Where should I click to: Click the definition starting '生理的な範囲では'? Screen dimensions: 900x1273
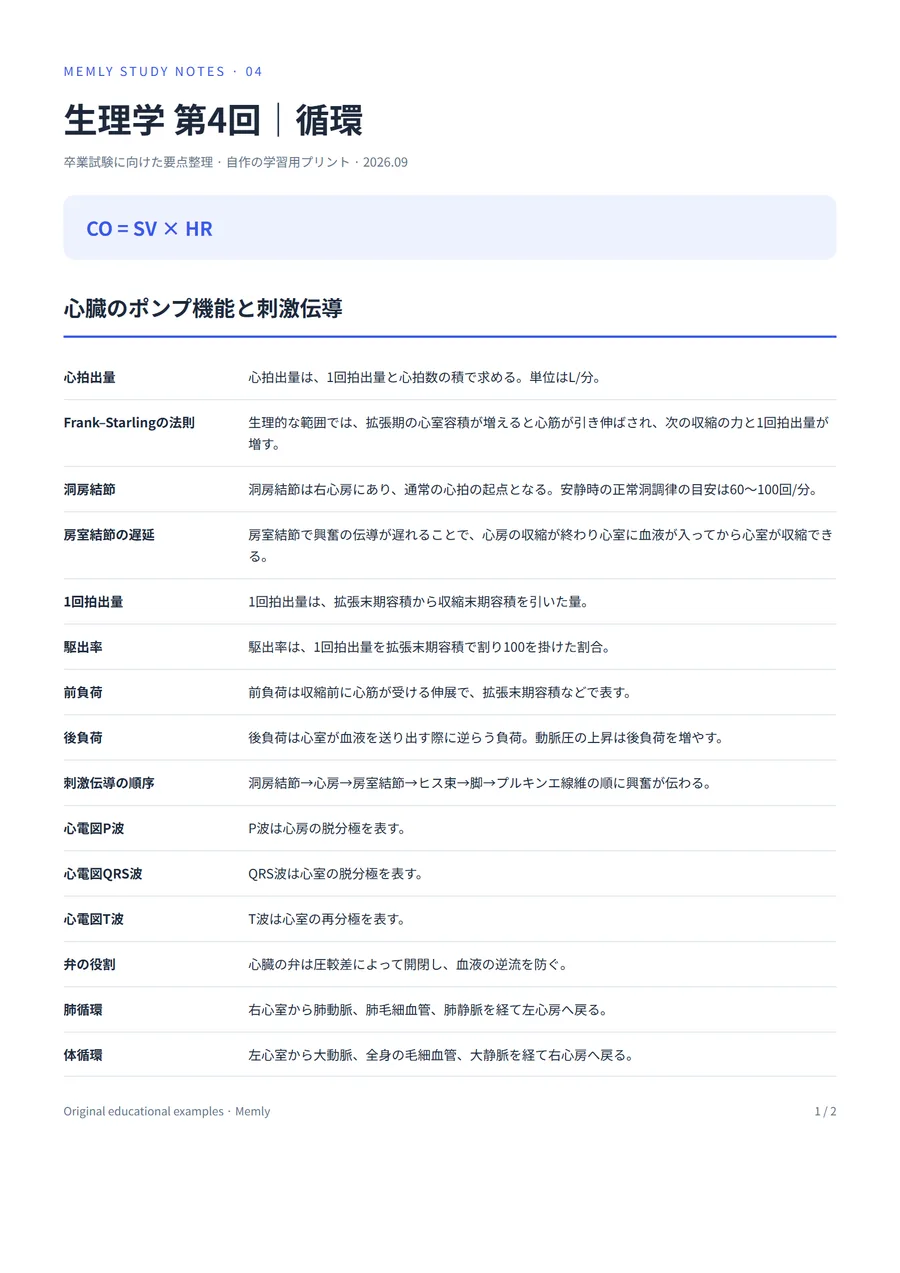point(539,433)
